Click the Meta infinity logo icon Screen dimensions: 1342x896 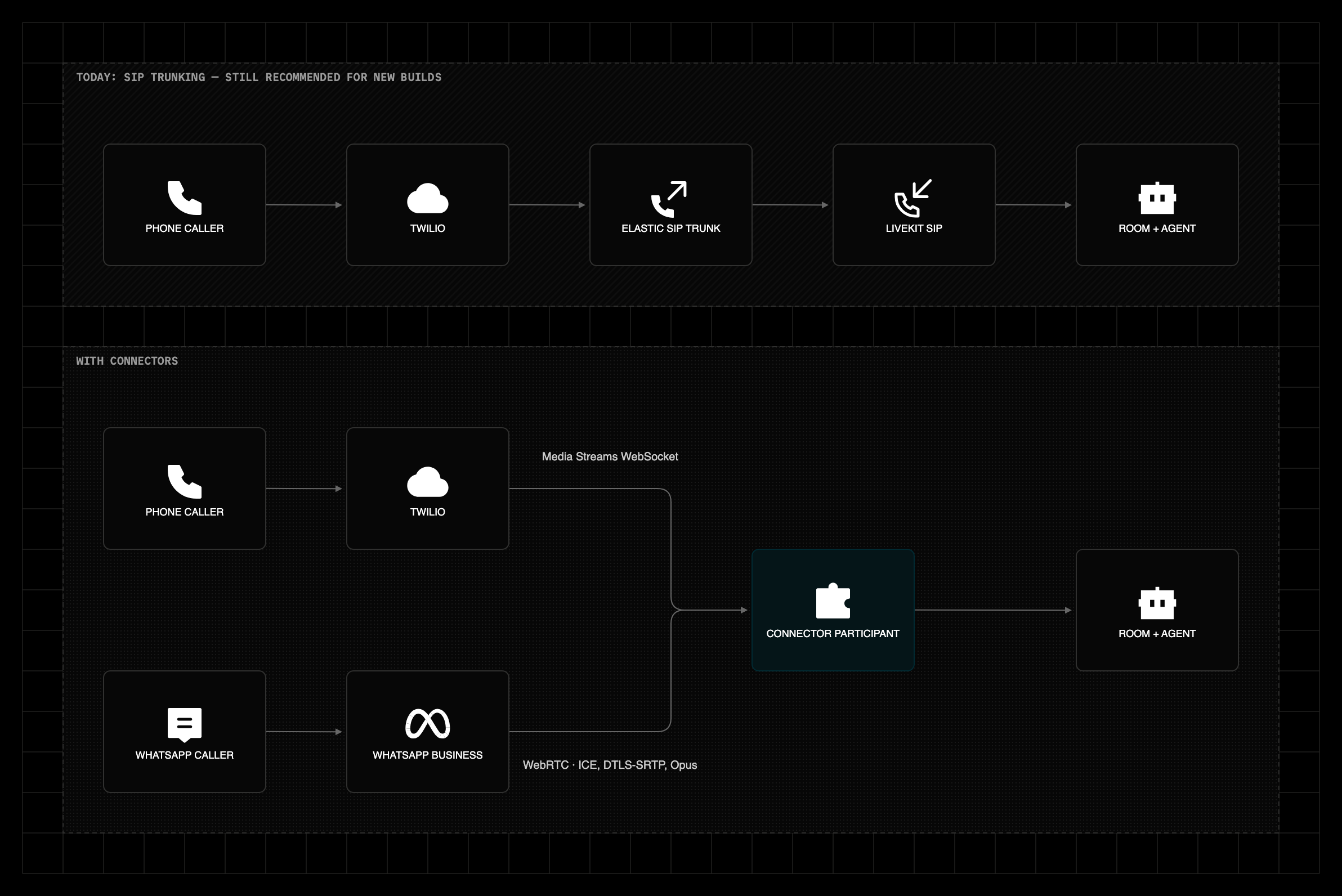(427, 723)
